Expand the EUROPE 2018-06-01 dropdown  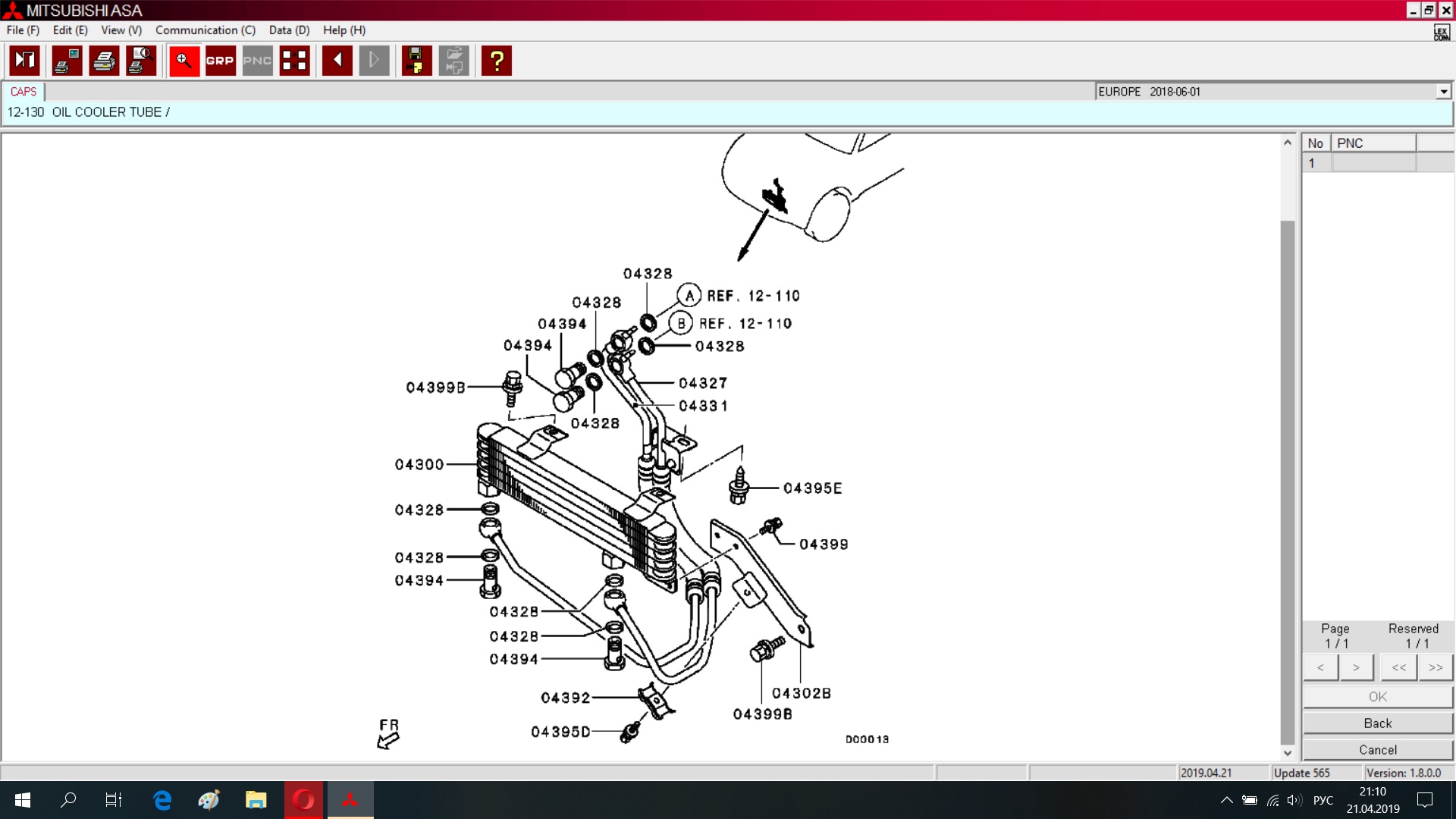tap(1443, 92)
